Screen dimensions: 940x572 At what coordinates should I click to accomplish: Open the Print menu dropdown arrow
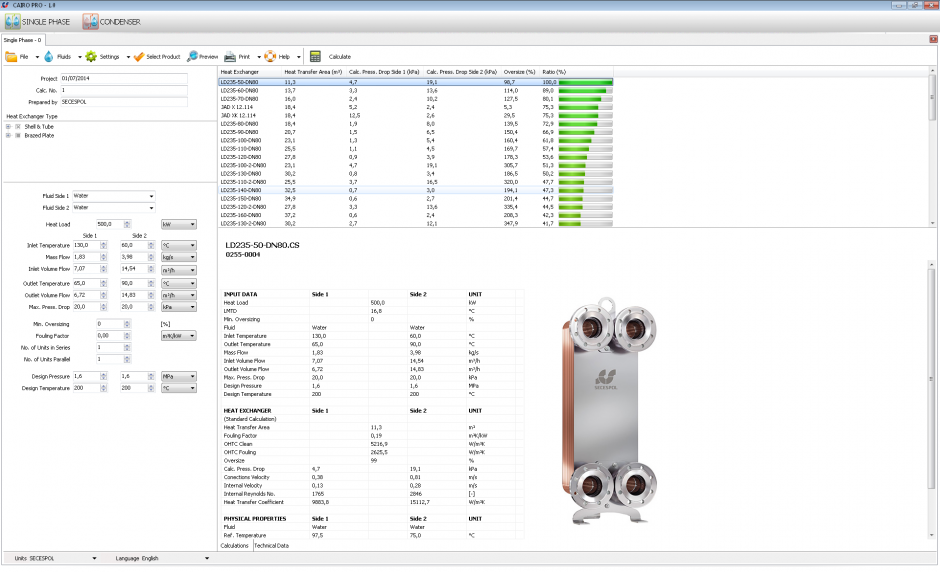point(259,57)
